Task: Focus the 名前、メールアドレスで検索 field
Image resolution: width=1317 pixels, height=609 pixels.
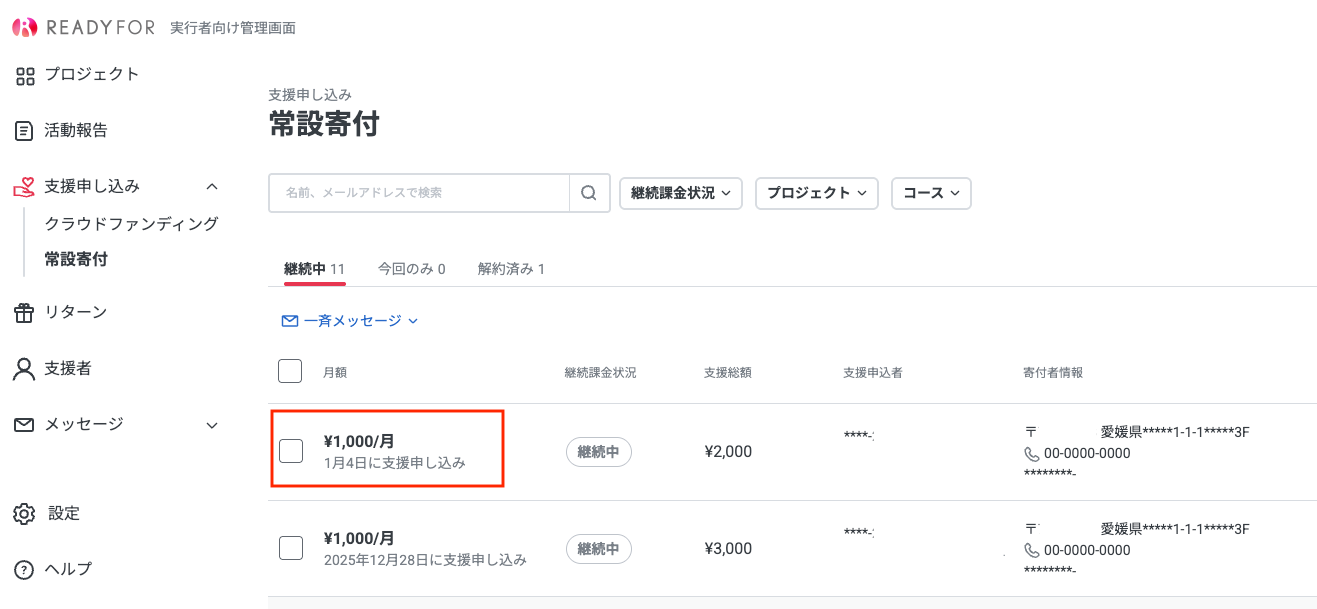Action: point(419,193)
